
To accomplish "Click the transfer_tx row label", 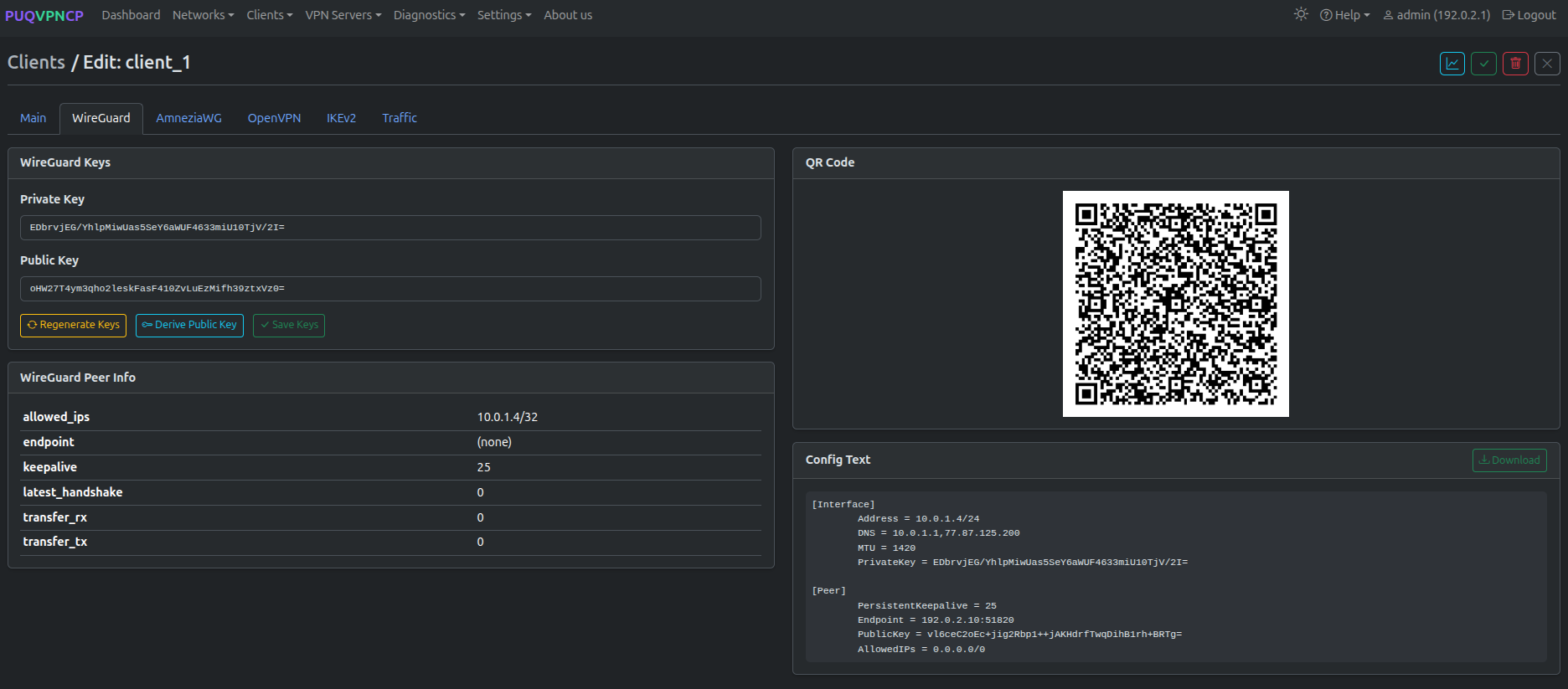I will [55, 542].
